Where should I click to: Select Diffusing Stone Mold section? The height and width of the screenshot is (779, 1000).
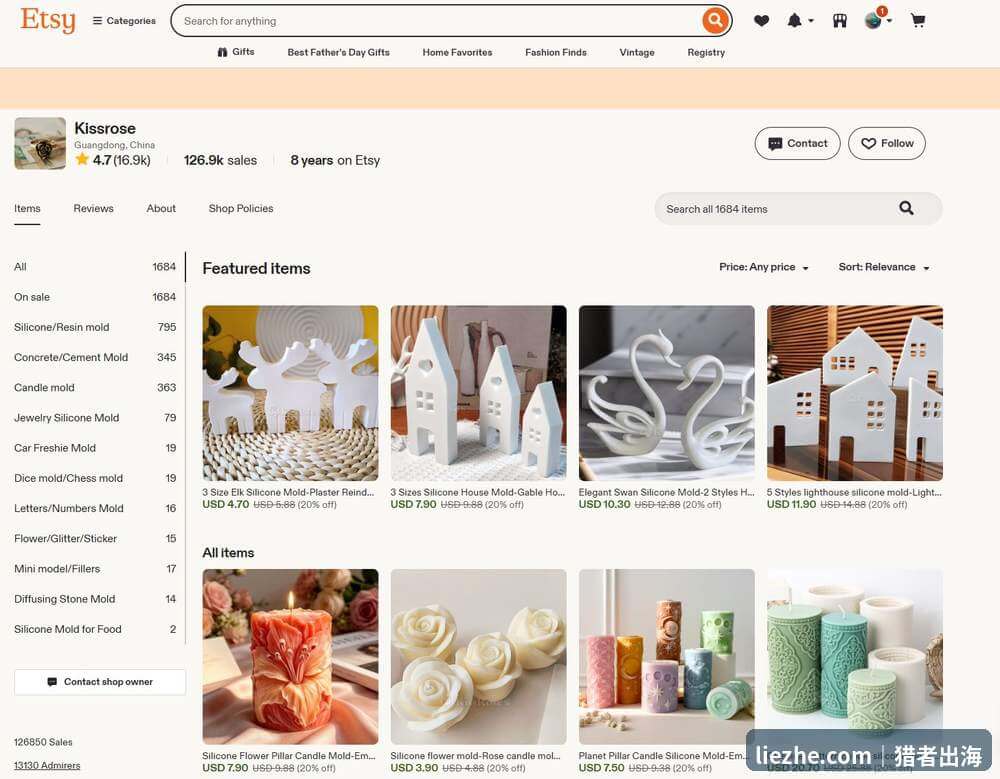(95, 599)
